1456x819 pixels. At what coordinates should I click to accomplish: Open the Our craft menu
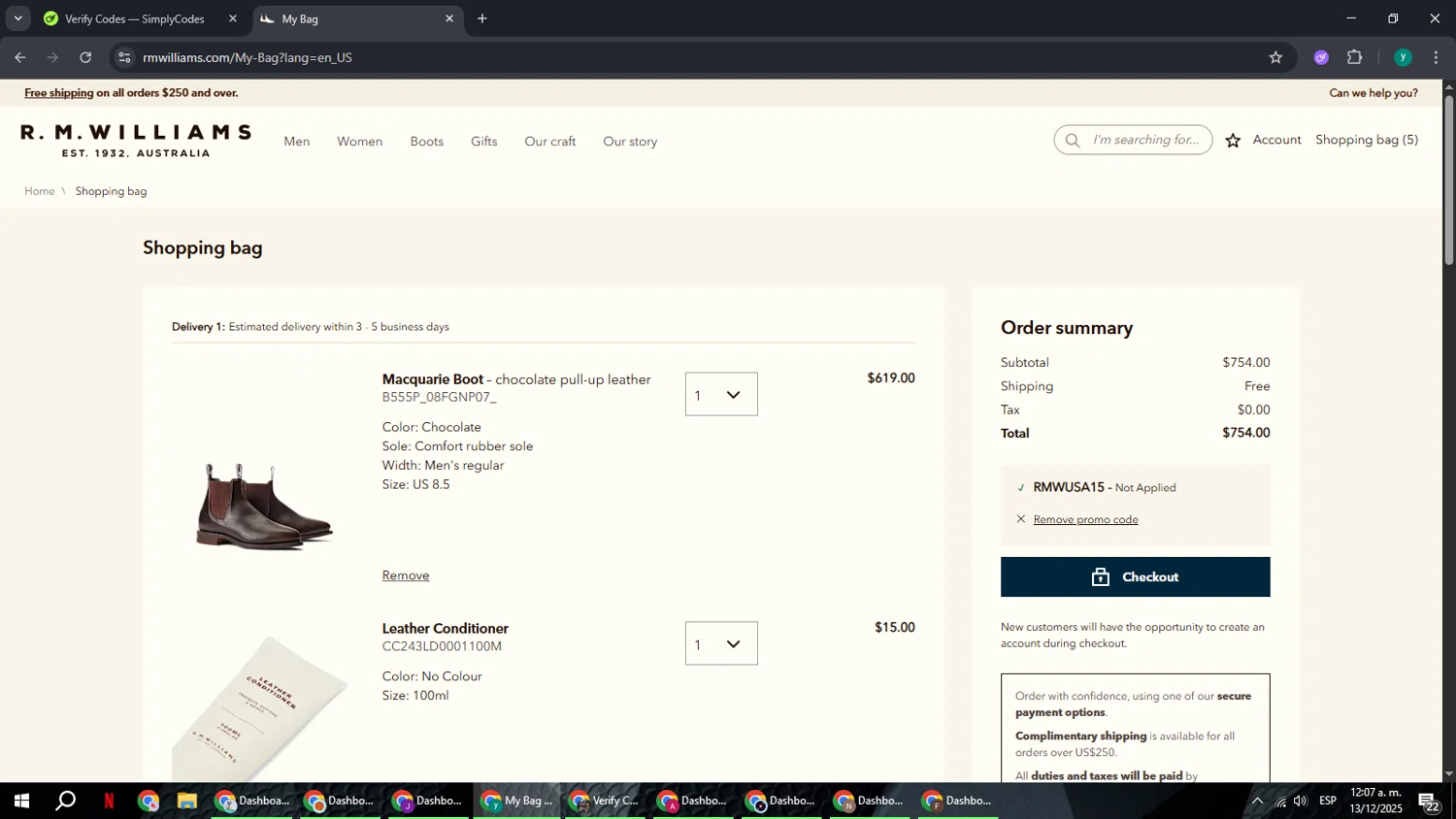(550, 142)
